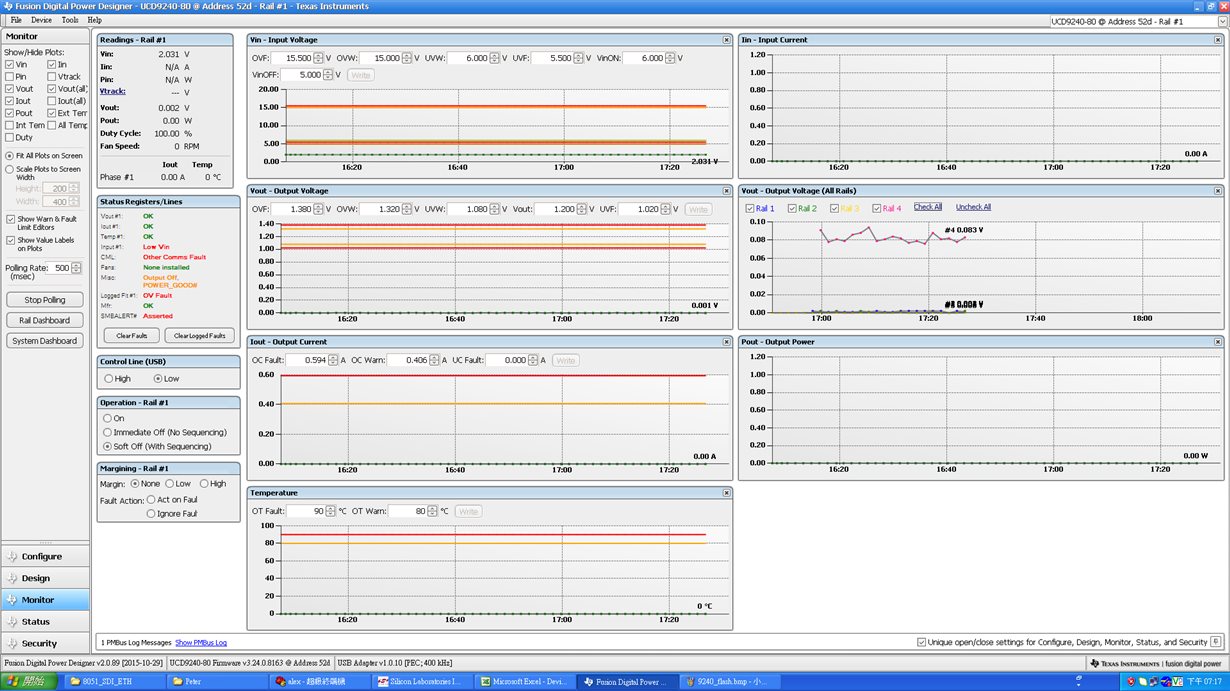Click the Show PMBus Log link

(201, 642)
